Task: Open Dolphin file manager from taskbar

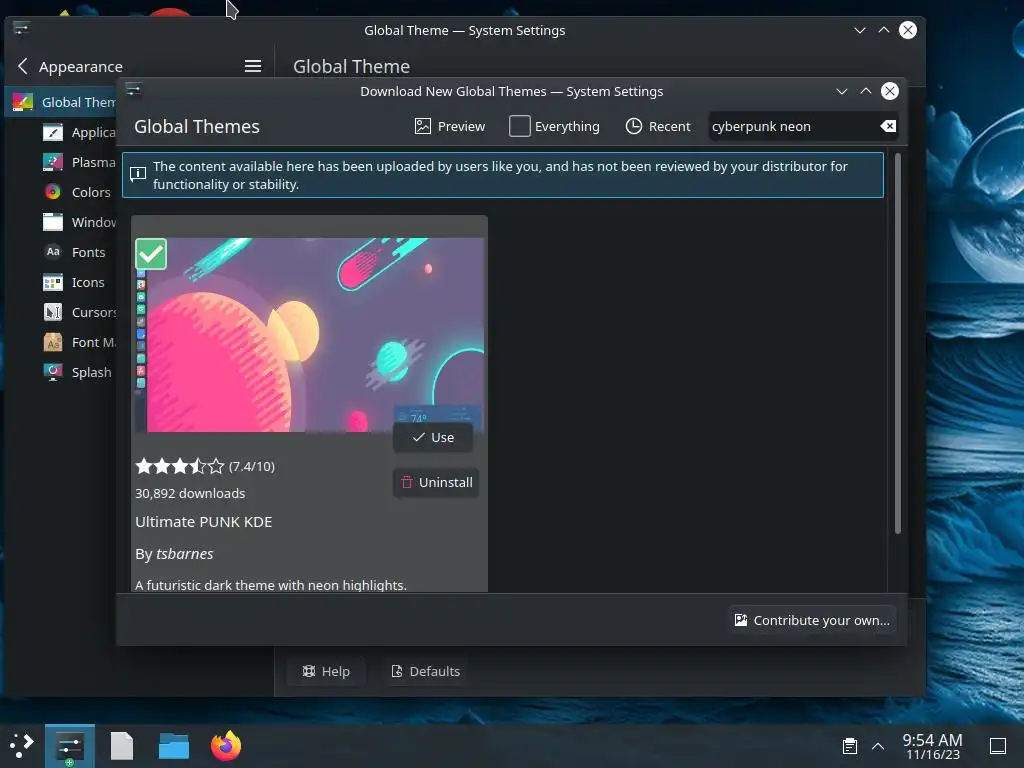Action: tap(174, 746)
